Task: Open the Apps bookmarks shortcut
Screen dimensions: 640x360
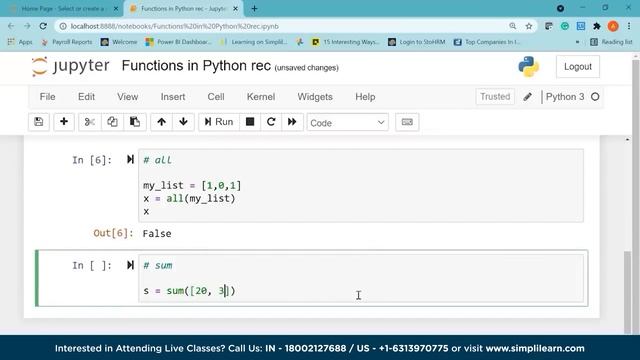Action: pos(20,42)
